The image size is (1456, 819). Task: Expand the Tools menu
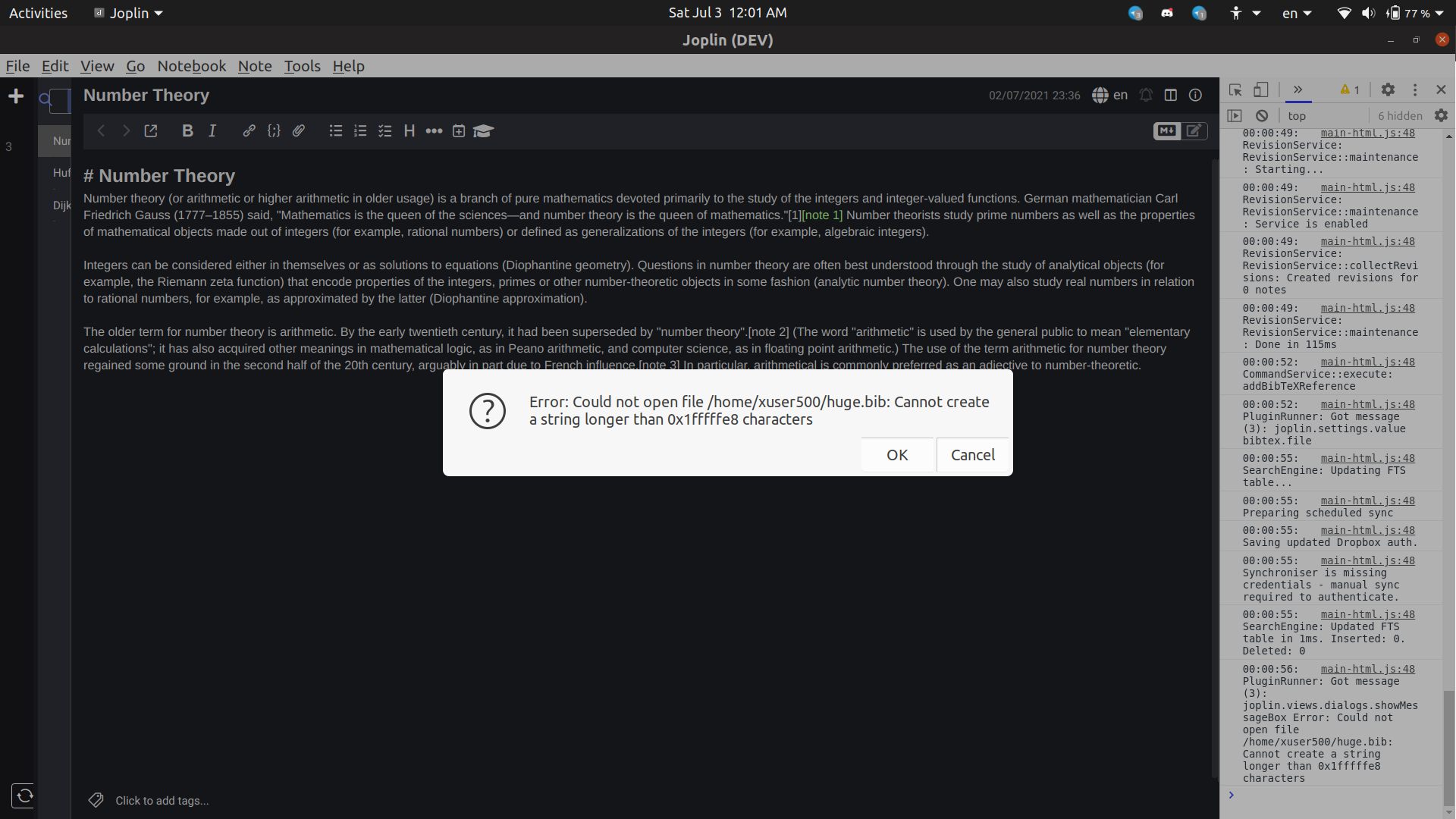pyautogui.click(x=300, y=65)
